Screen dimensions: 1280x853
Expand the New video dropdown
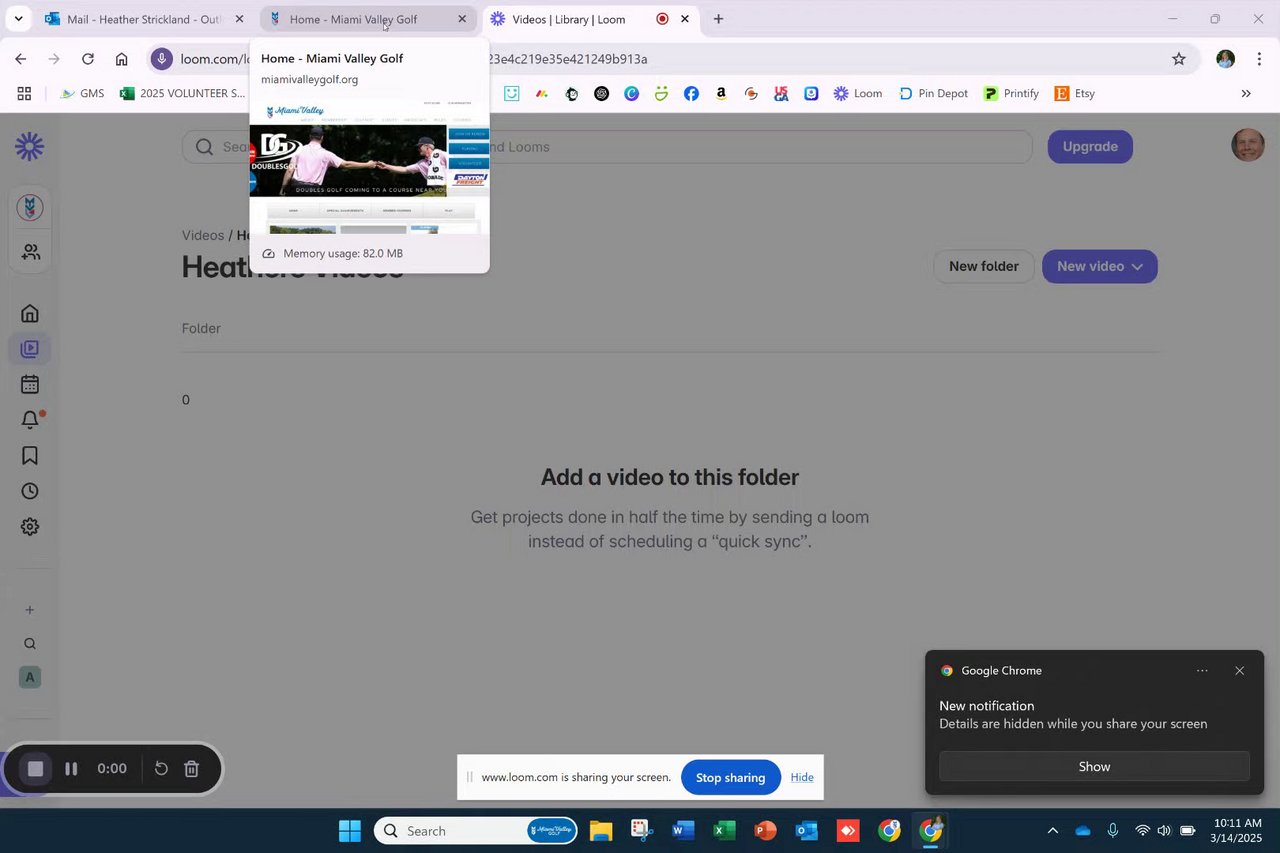(x=1100, y=266)
